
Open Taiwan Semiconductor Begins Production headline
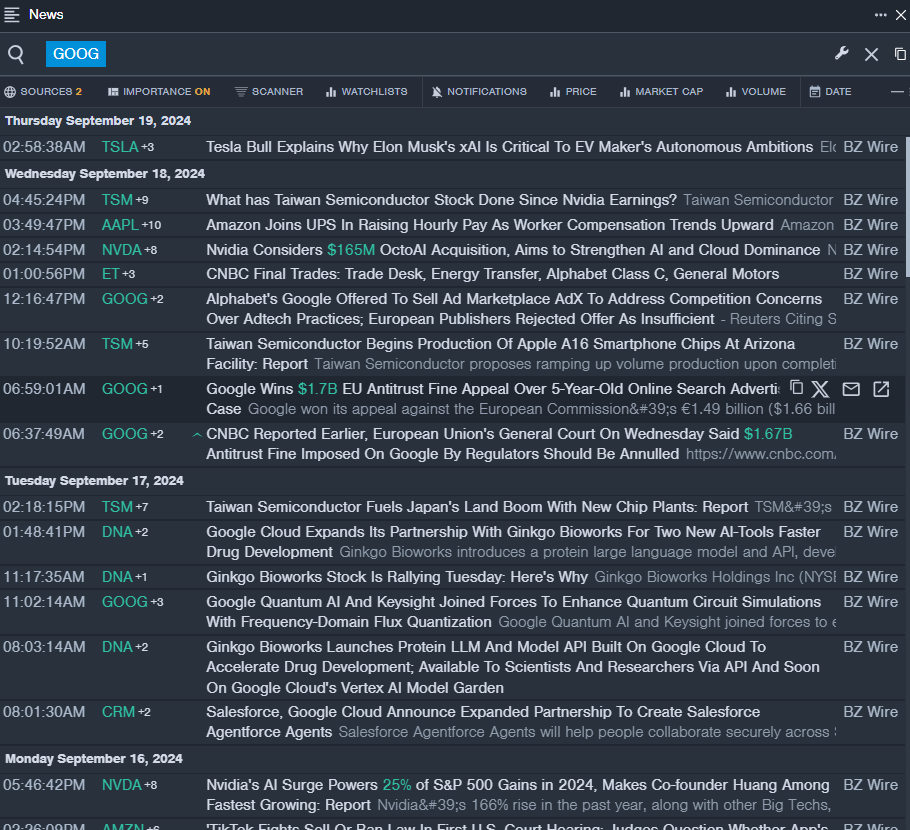(500, 353)
